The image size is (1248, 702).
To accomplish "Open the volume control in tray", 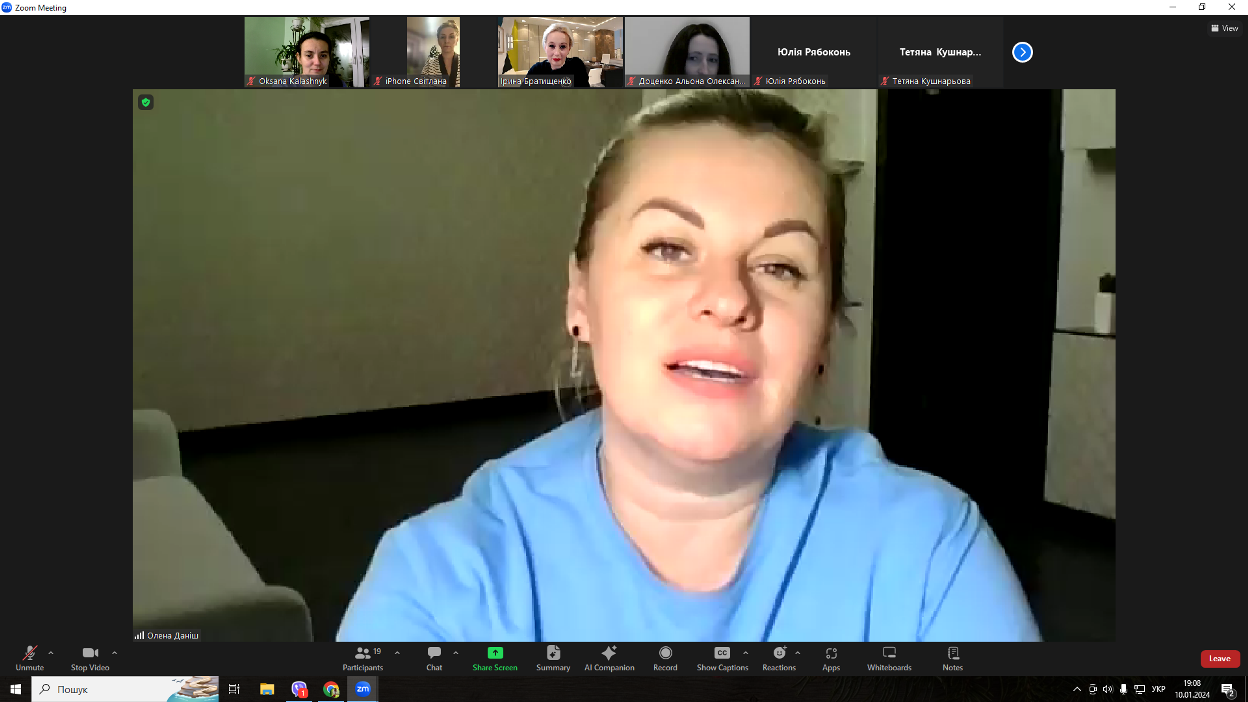I will [x=1108, y=689].
